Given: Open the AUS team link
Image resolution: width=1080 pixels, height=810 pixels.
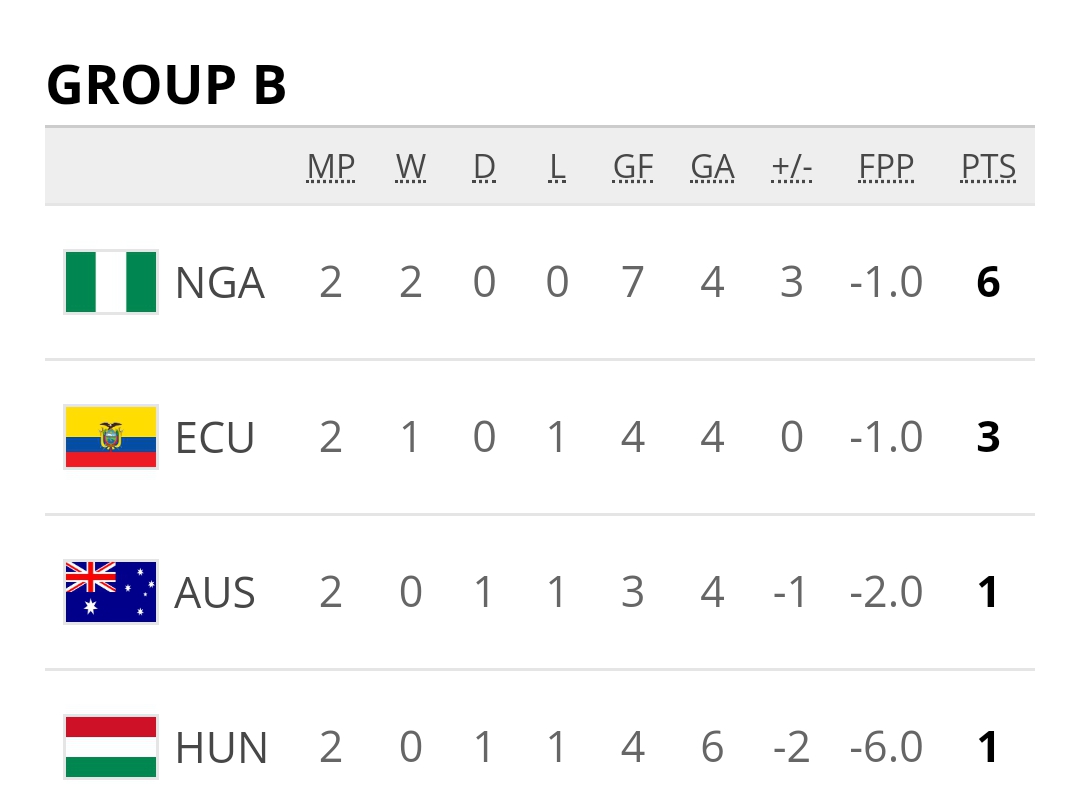Looking at the screenshot, I should pyautogui.click(x=214, y=594).
